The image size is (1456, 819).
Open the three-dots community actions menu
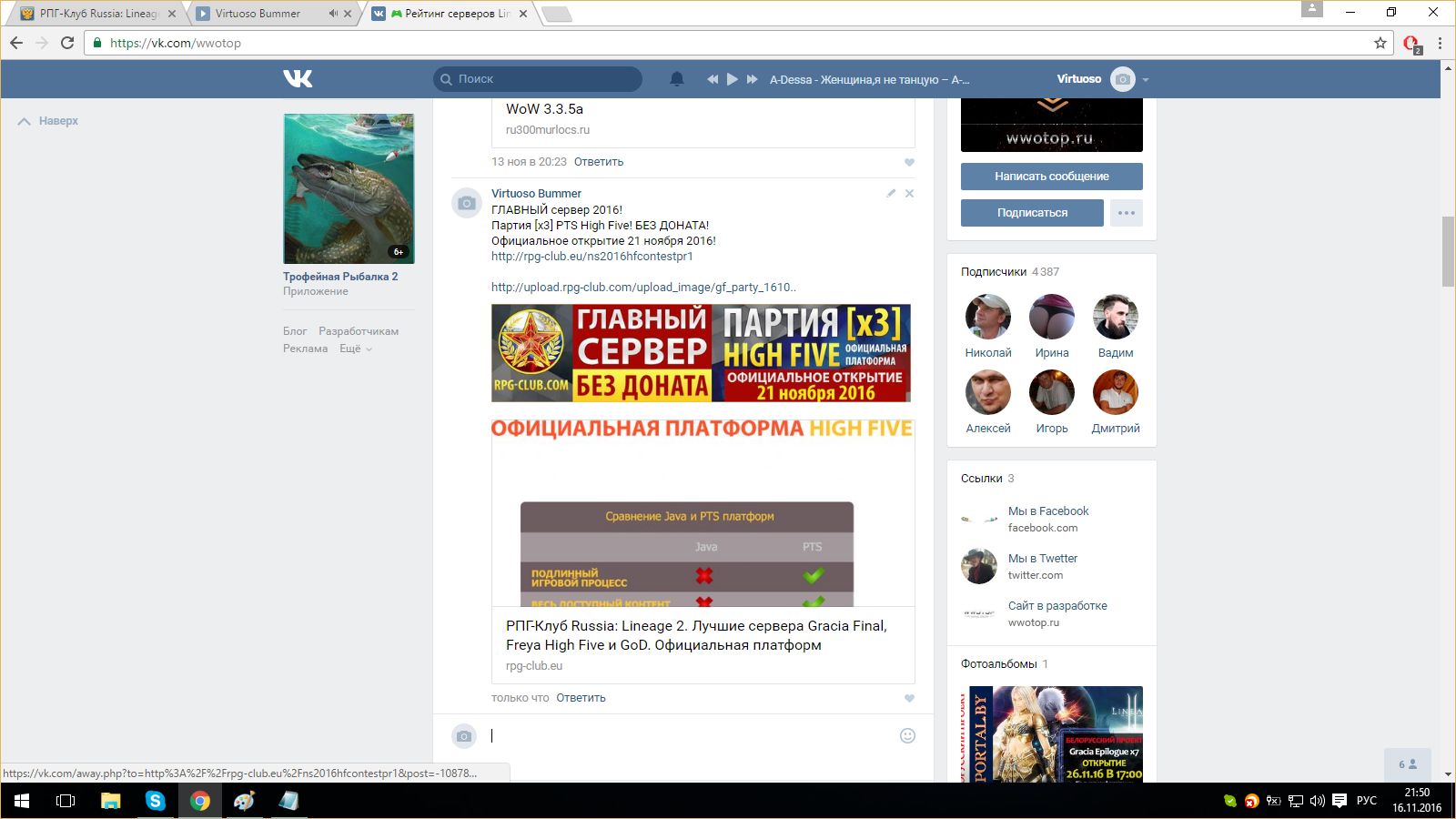[1126, 213]
